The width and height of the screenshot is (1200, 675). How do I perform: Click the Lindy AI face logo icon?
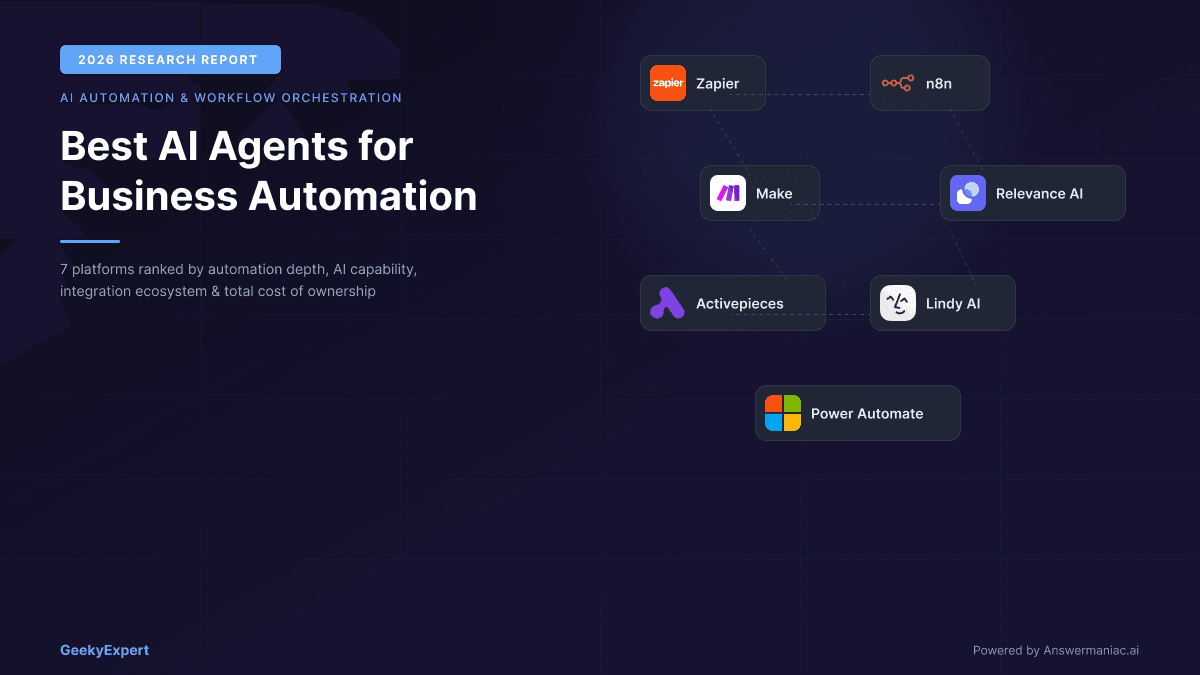(898, 303)
